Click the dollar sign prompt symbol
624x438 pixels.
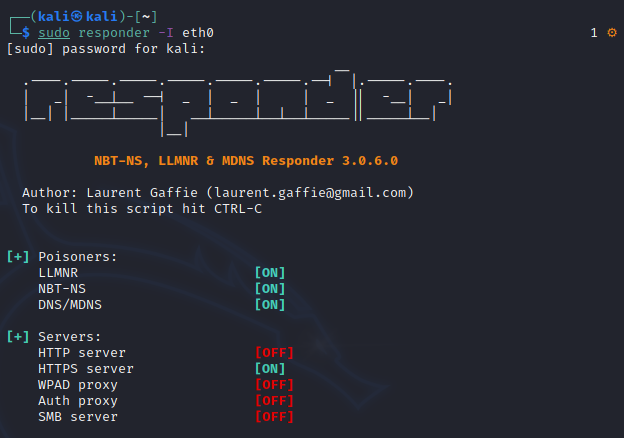coord(26,33)
